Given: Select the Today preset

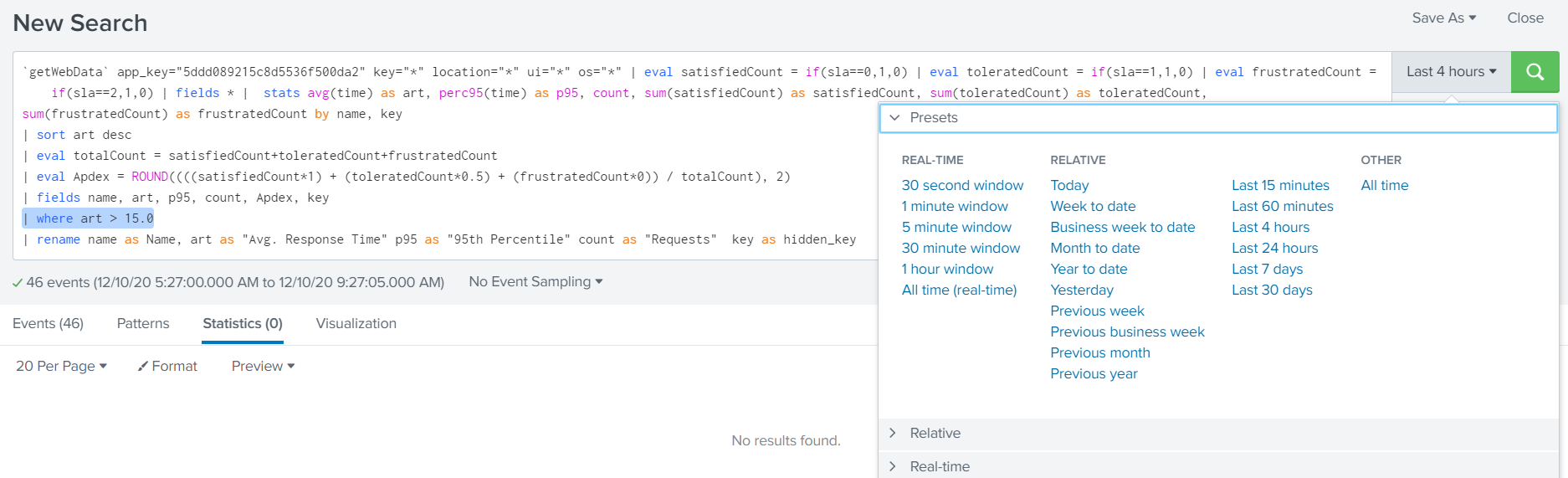Looking at the screenshot, I should (x=1069, y=186).
